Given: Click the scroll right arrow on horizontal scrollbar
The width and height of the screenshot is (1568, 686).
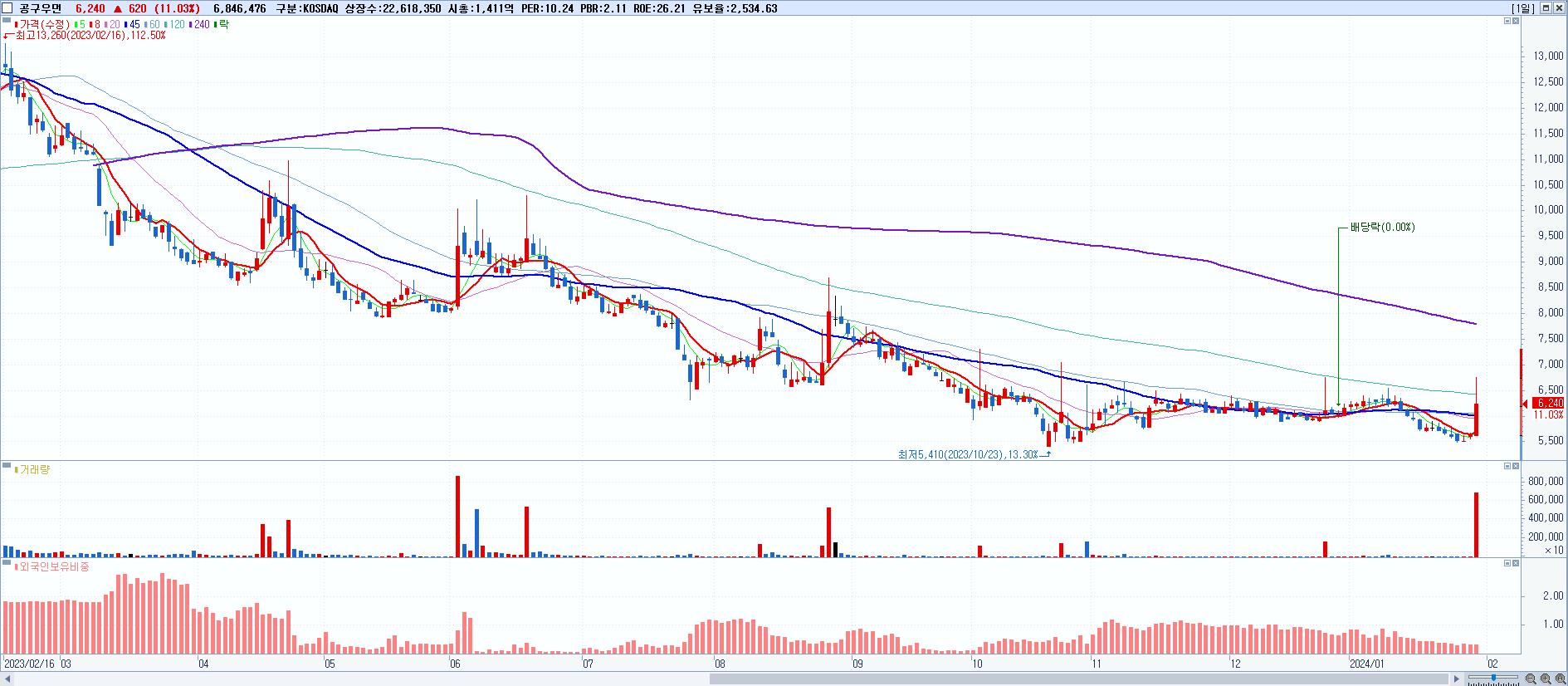Looking at the screenshot, I should pos(1456,679).
